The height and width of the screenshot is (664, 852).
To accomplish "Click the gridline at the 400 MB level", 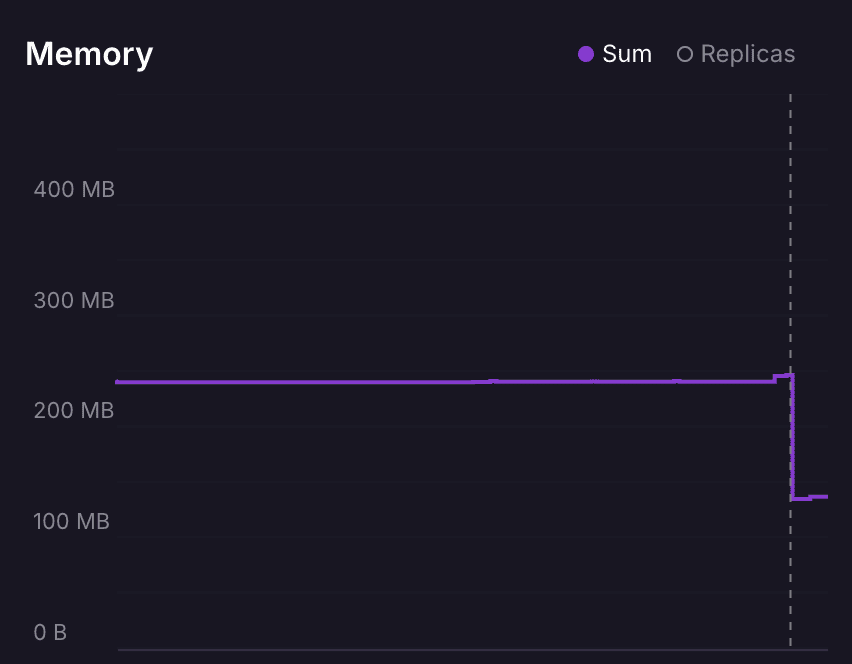I will (450, 205).
